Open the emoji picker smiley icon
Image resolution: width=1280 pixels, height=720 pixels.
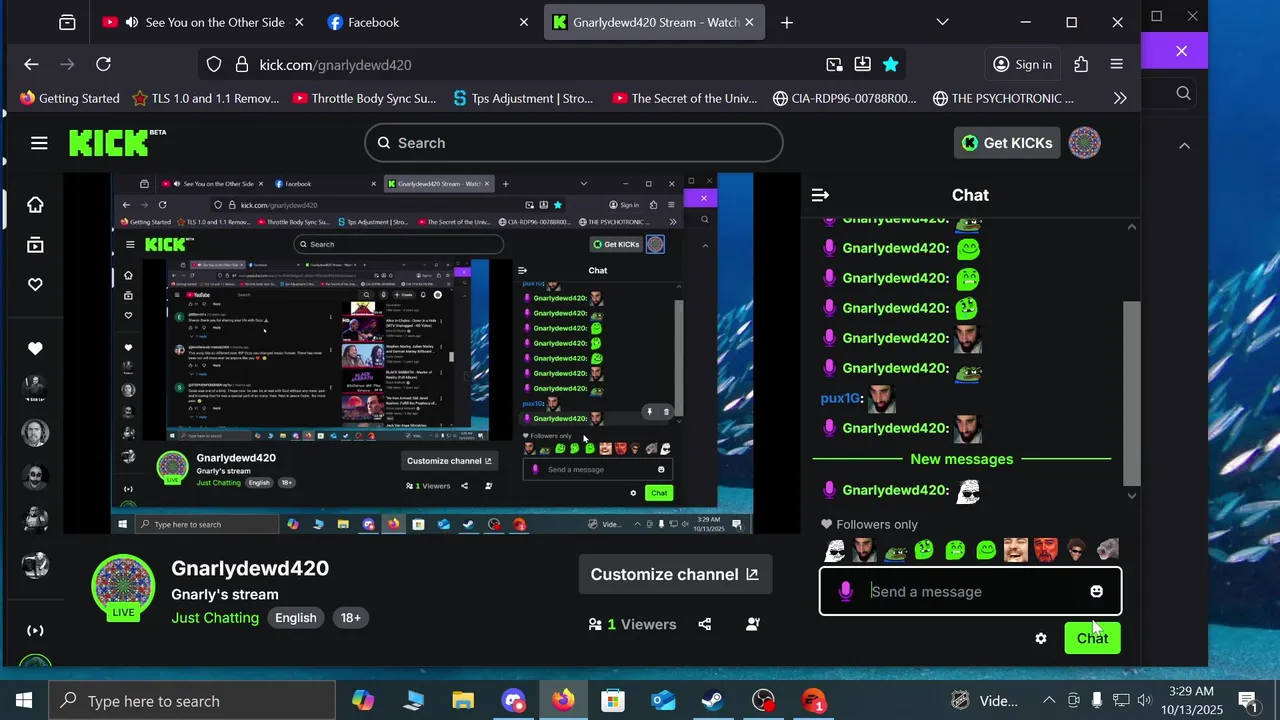click(1096, 592)
